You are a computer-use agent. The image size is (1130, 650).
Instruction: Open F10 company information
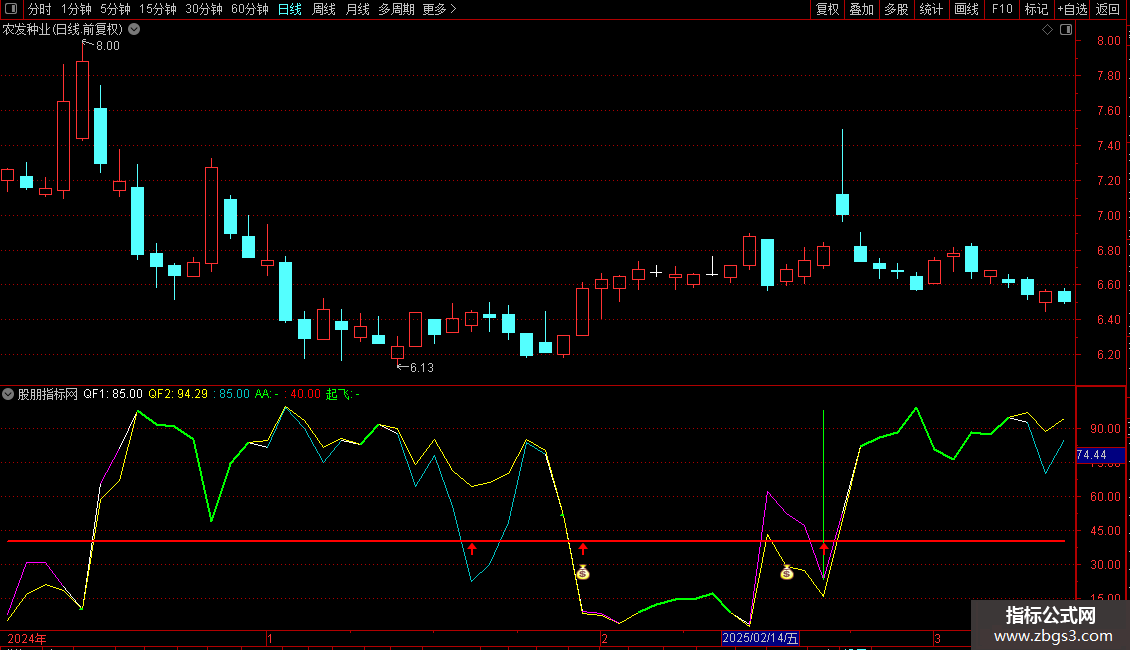click(x=1002, y=9)
